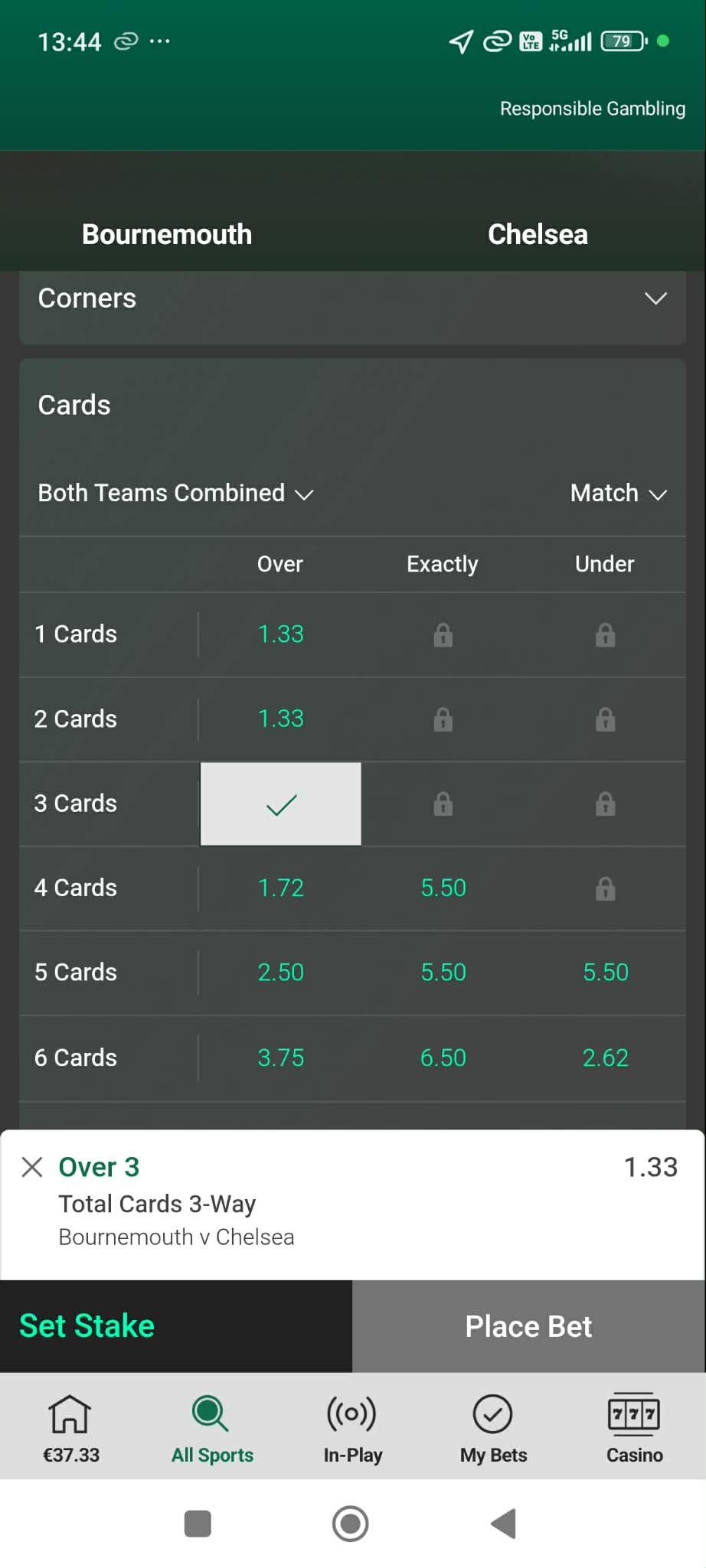Go to In-Play section
This screenshot has height=1568, width=706.
[352, 1426]
